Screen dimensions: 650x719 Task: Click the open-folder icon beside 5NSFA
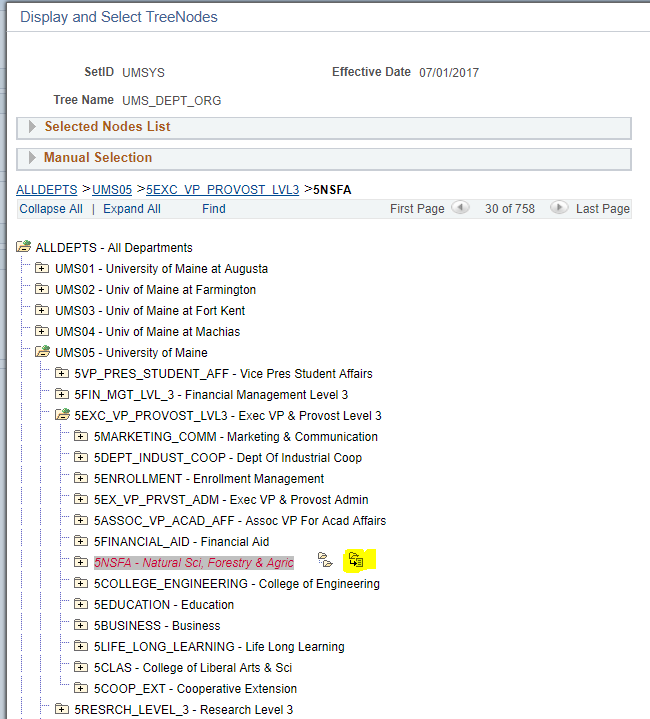(x=325, y=560)
